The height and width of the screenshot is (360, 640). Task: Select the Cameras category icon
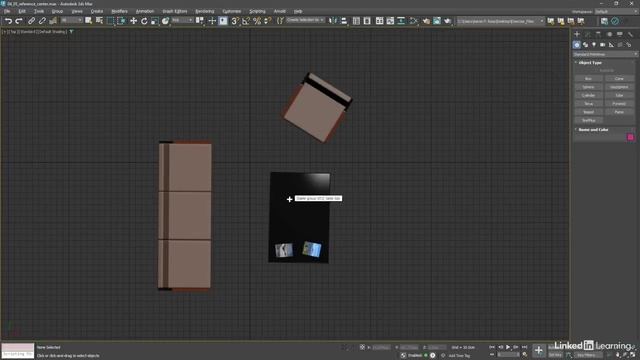(x=602, y=44)
